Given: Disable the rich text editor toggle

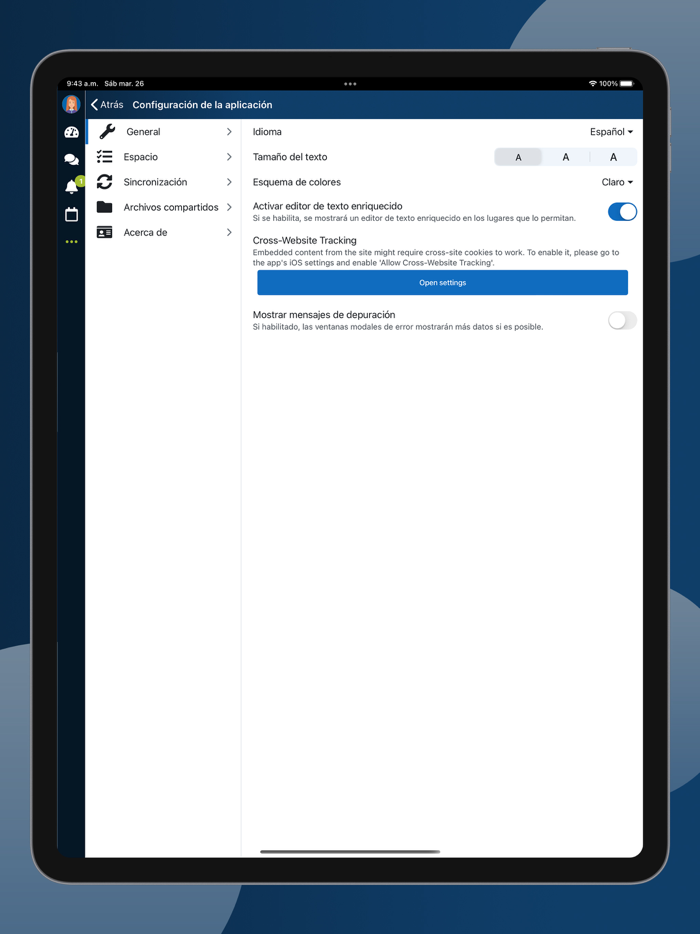Looking at the screenshot, I should tap(623, 211).
